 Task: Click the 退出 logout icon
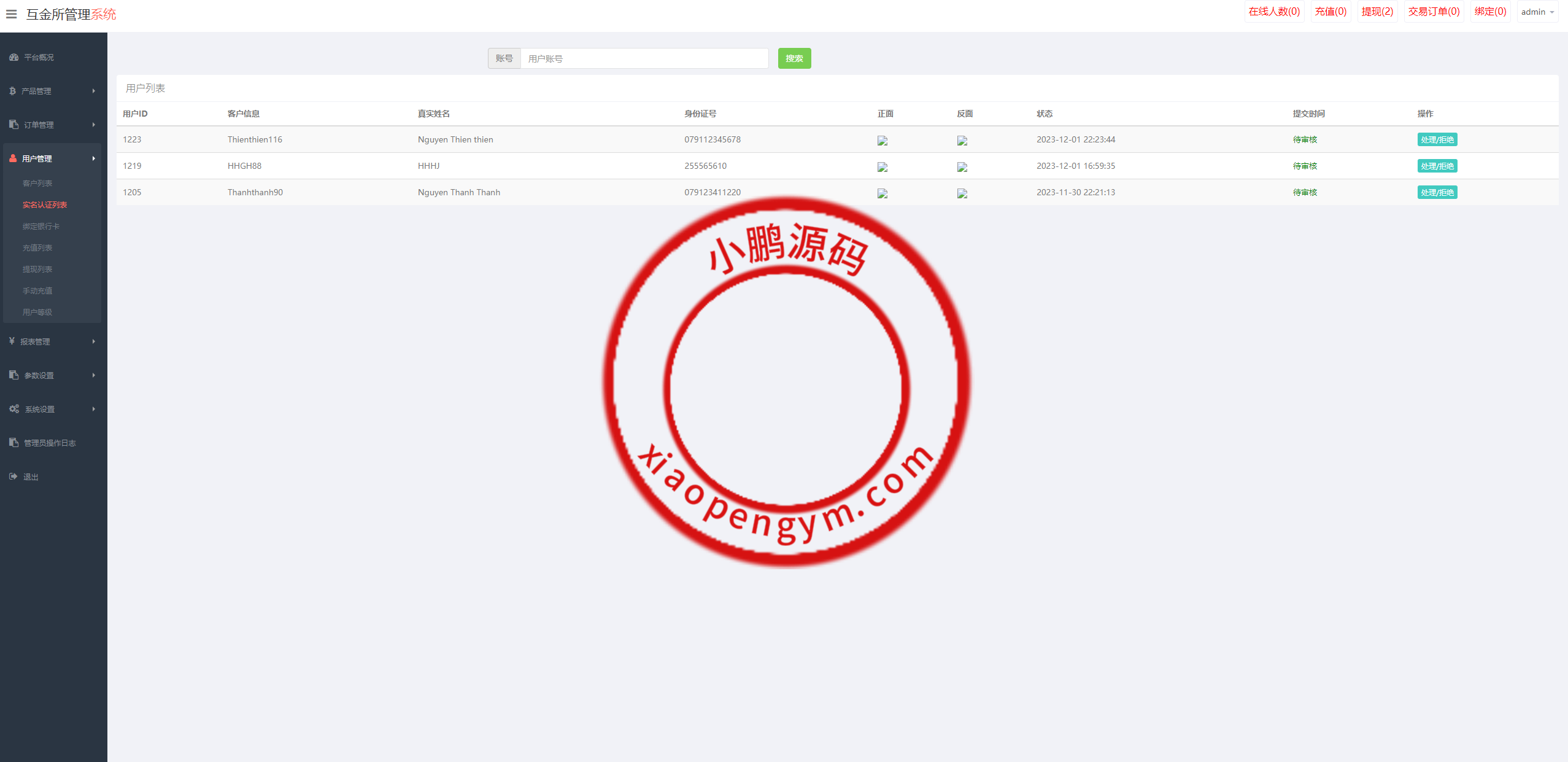point(13,476)
